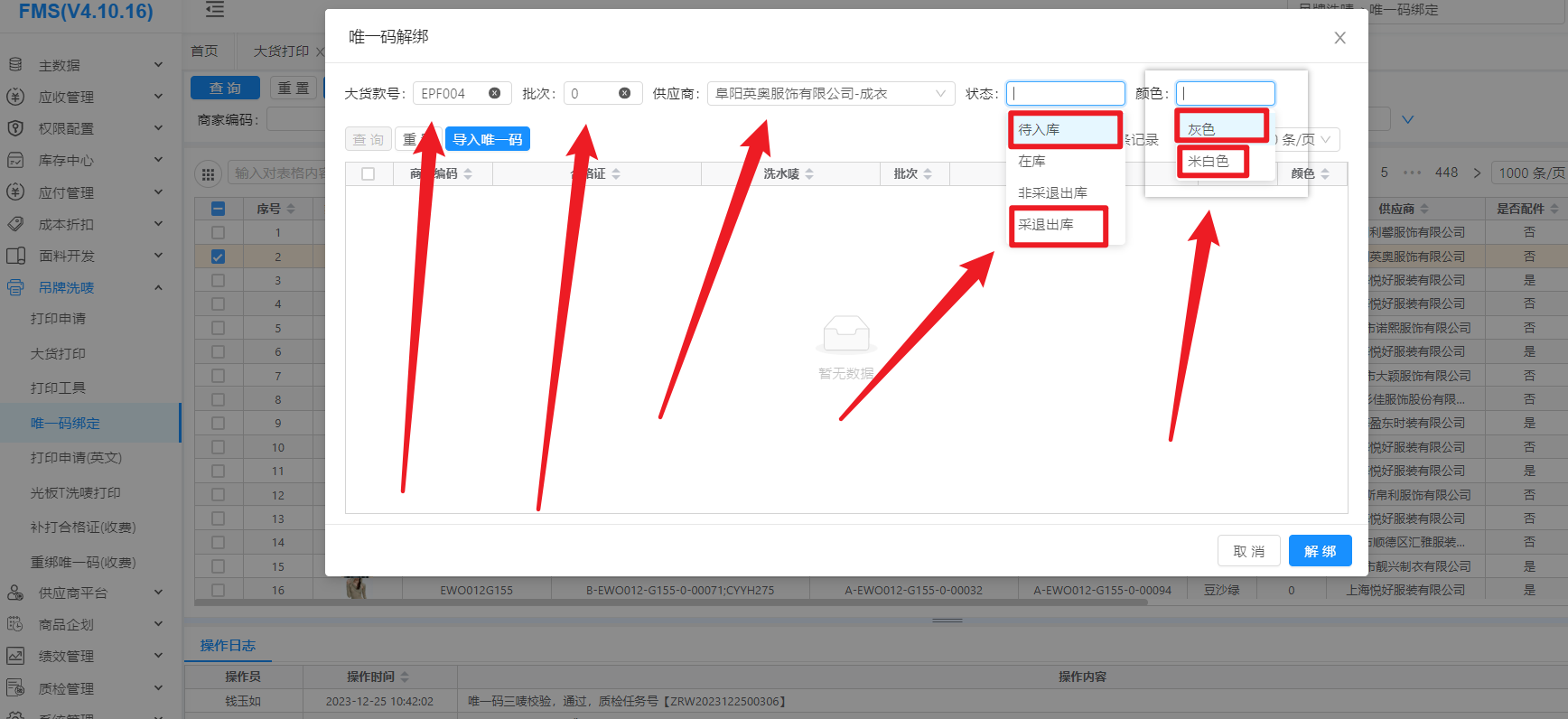The height and width of the screenshot is (719, 1568).
Task: Click the 主数据 sidebar icon
Action: pyautogui.click(x=15, y=65)
